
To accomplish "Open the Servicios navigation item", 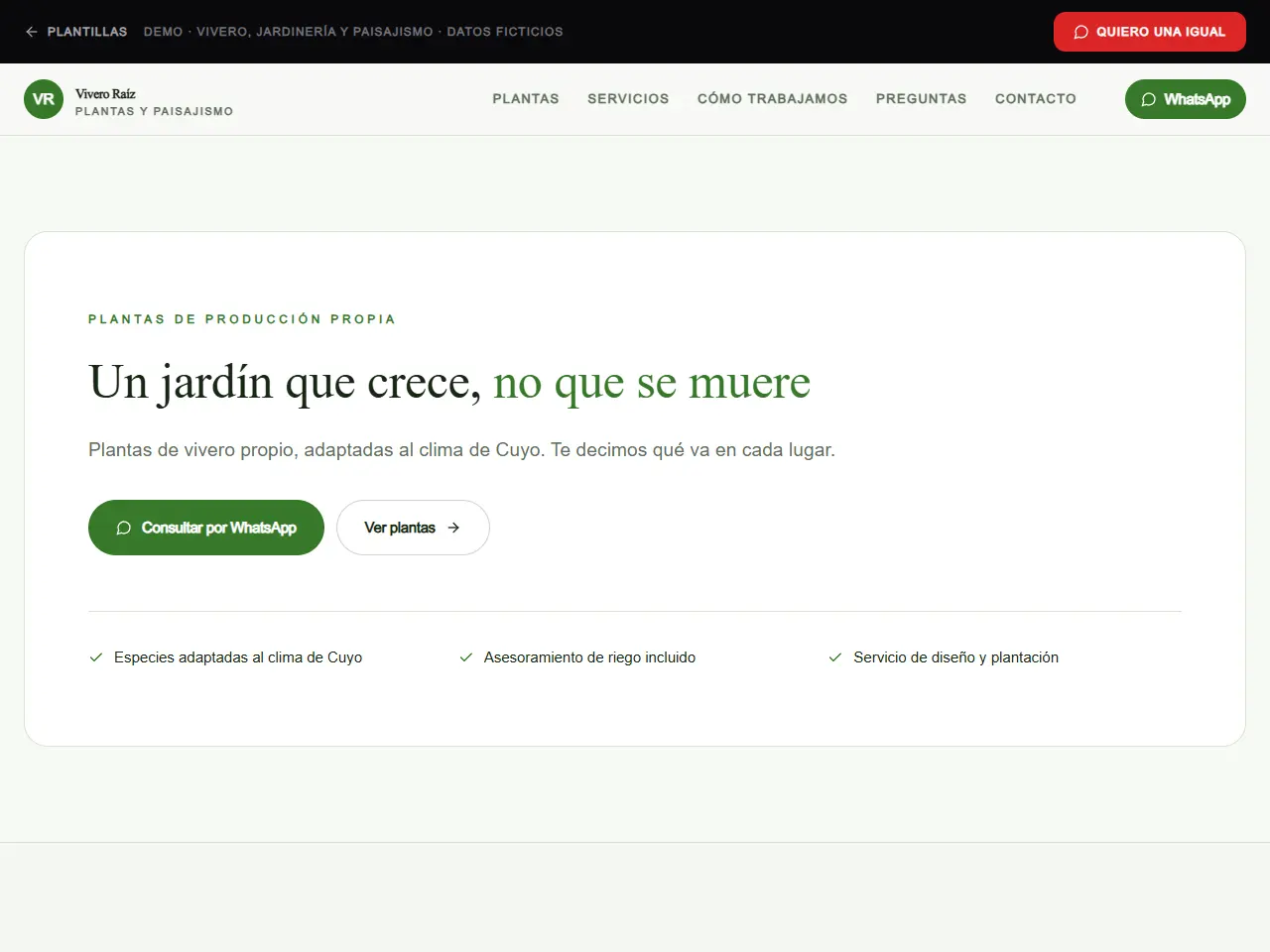I will click(x=628, y=99).
